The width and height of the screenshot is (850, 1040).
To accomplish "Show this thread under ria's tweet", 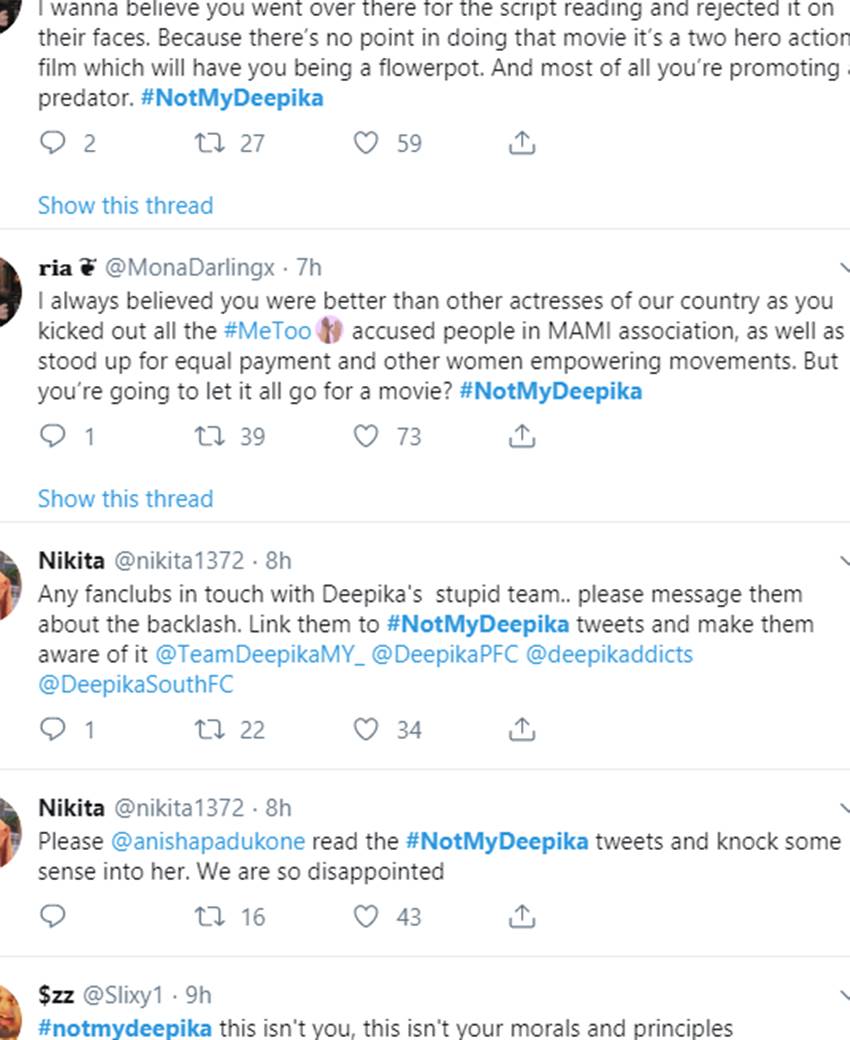I will coord(125,498).
